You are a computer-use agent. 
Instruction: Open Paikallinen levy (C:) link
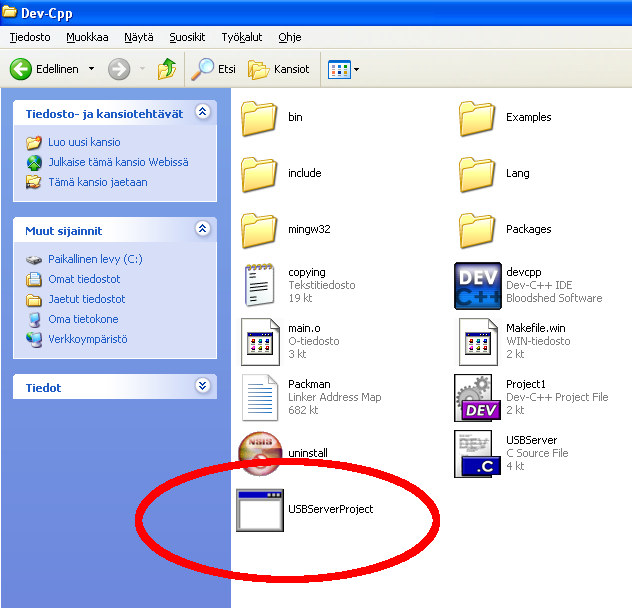pos(95,259)
